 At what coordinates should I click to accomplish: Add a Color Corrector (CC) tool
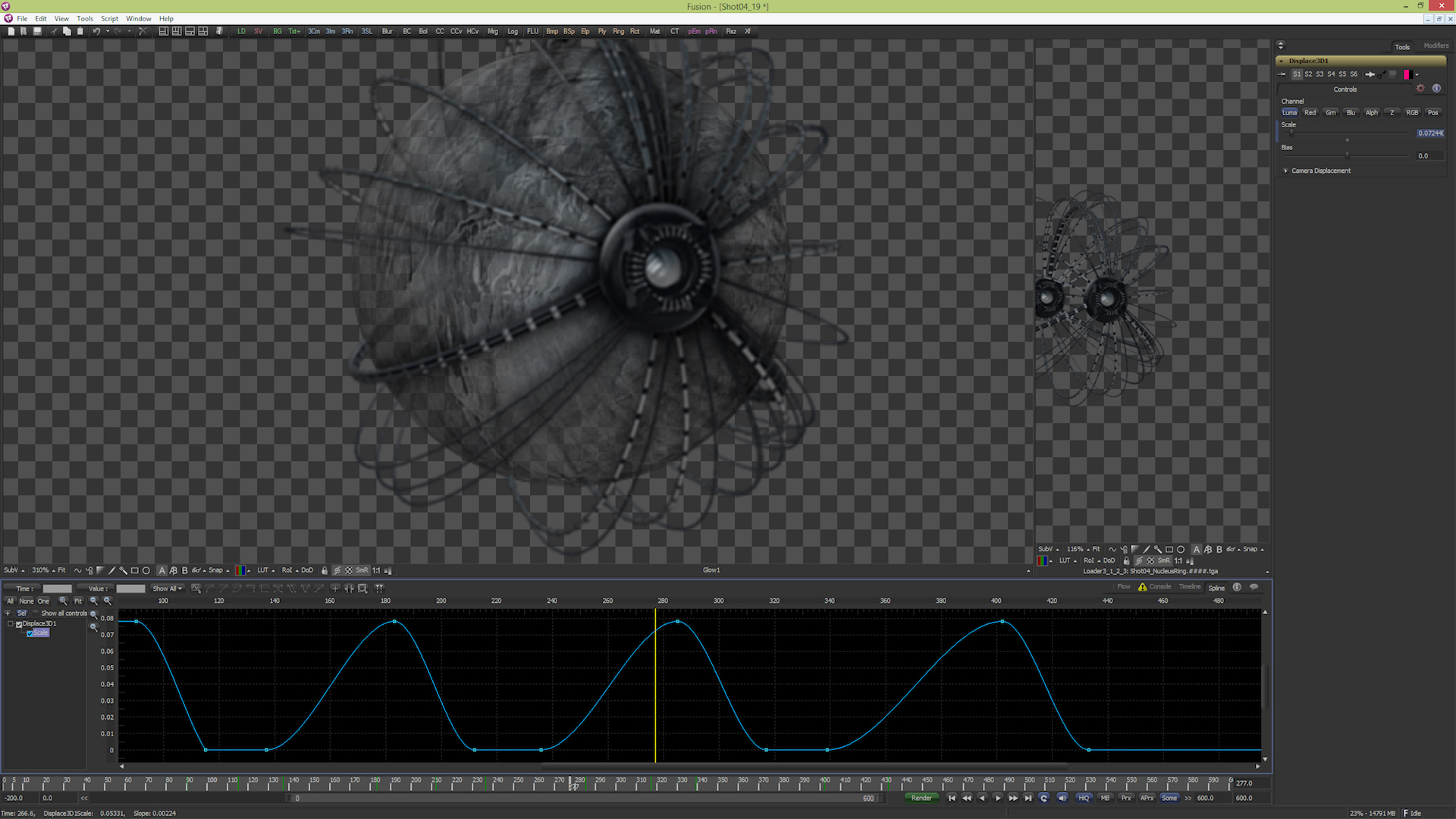(x=440, y=31)
